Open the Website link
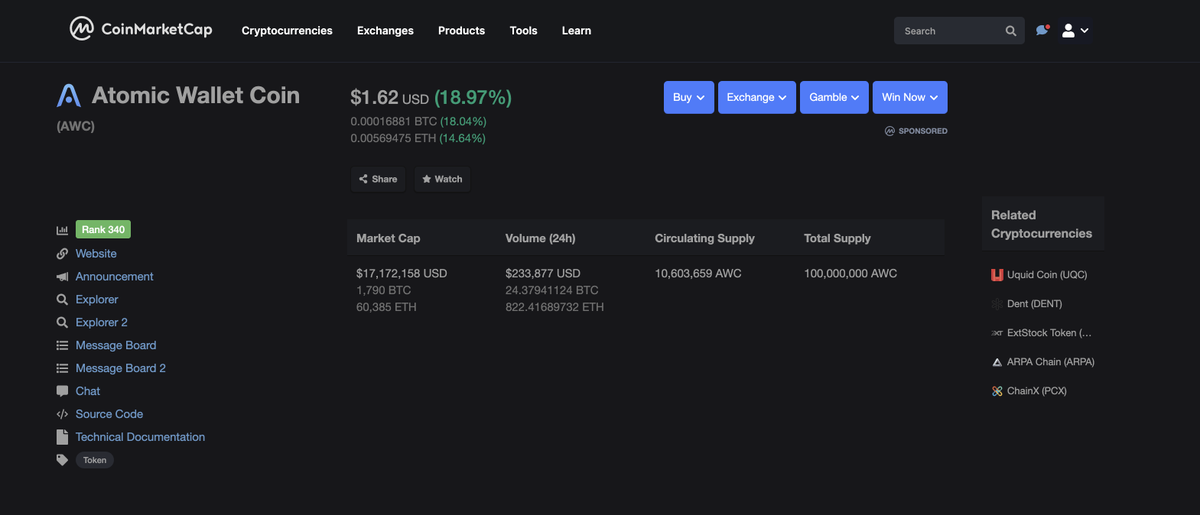 click(96, 254)
